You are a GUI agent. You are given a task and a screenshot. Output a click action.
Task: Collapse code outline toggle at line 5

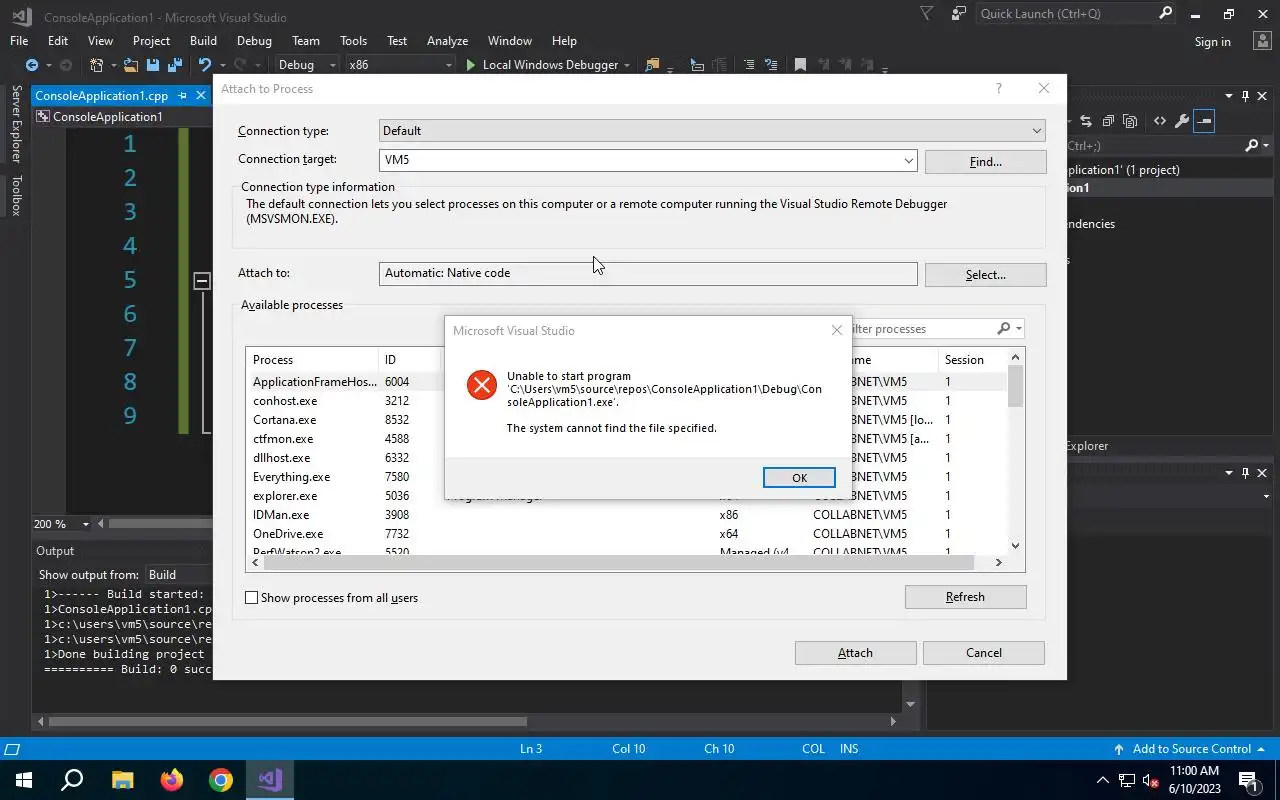coord(201,281)
